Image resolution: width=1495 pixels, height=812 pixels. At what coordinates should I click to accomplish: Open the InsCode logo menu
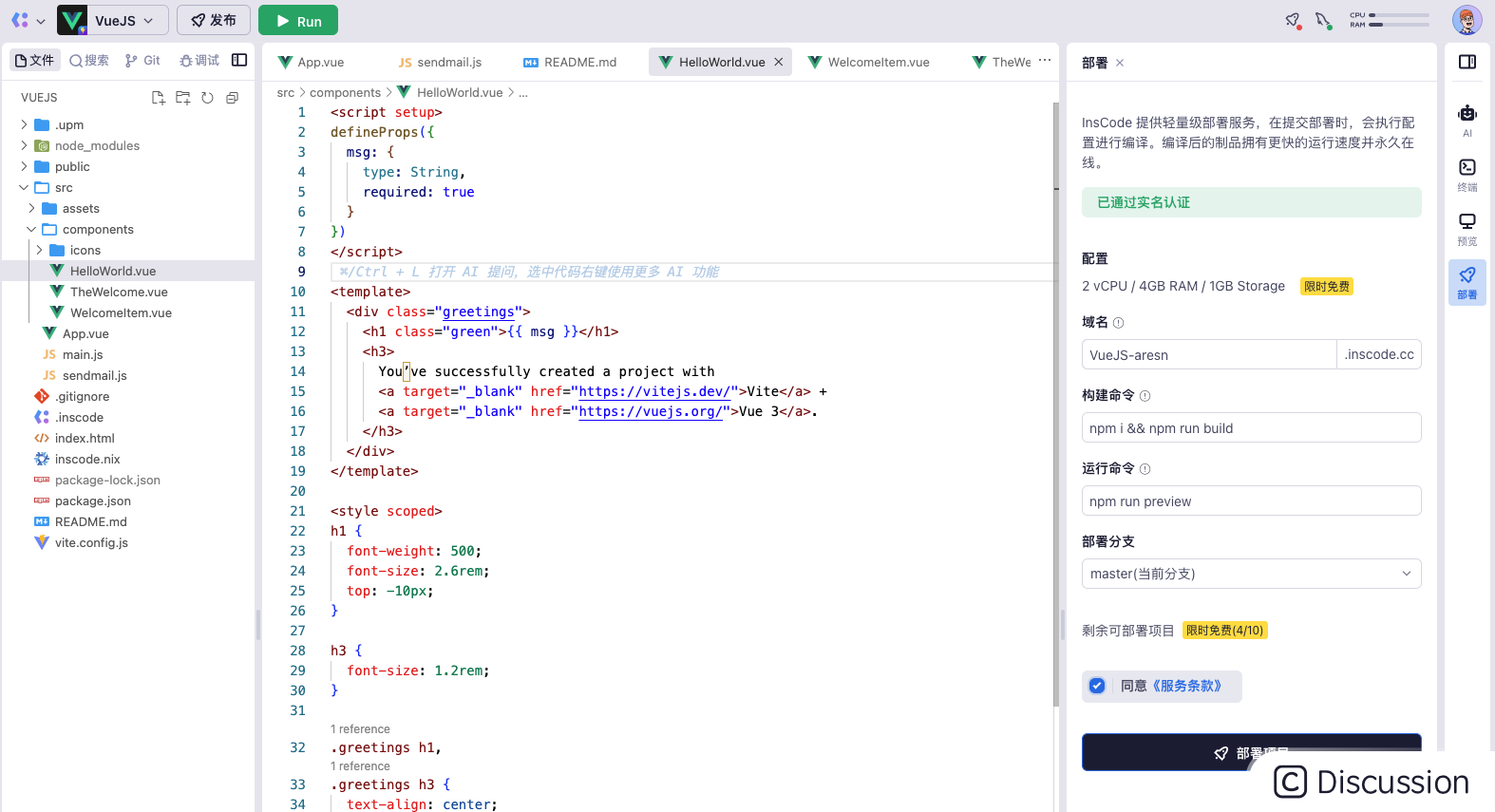tap(28, 20)
